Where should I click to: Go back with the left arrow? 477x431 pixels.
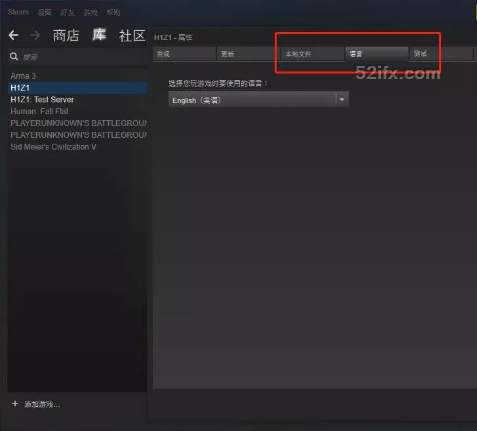pos(13,35)
